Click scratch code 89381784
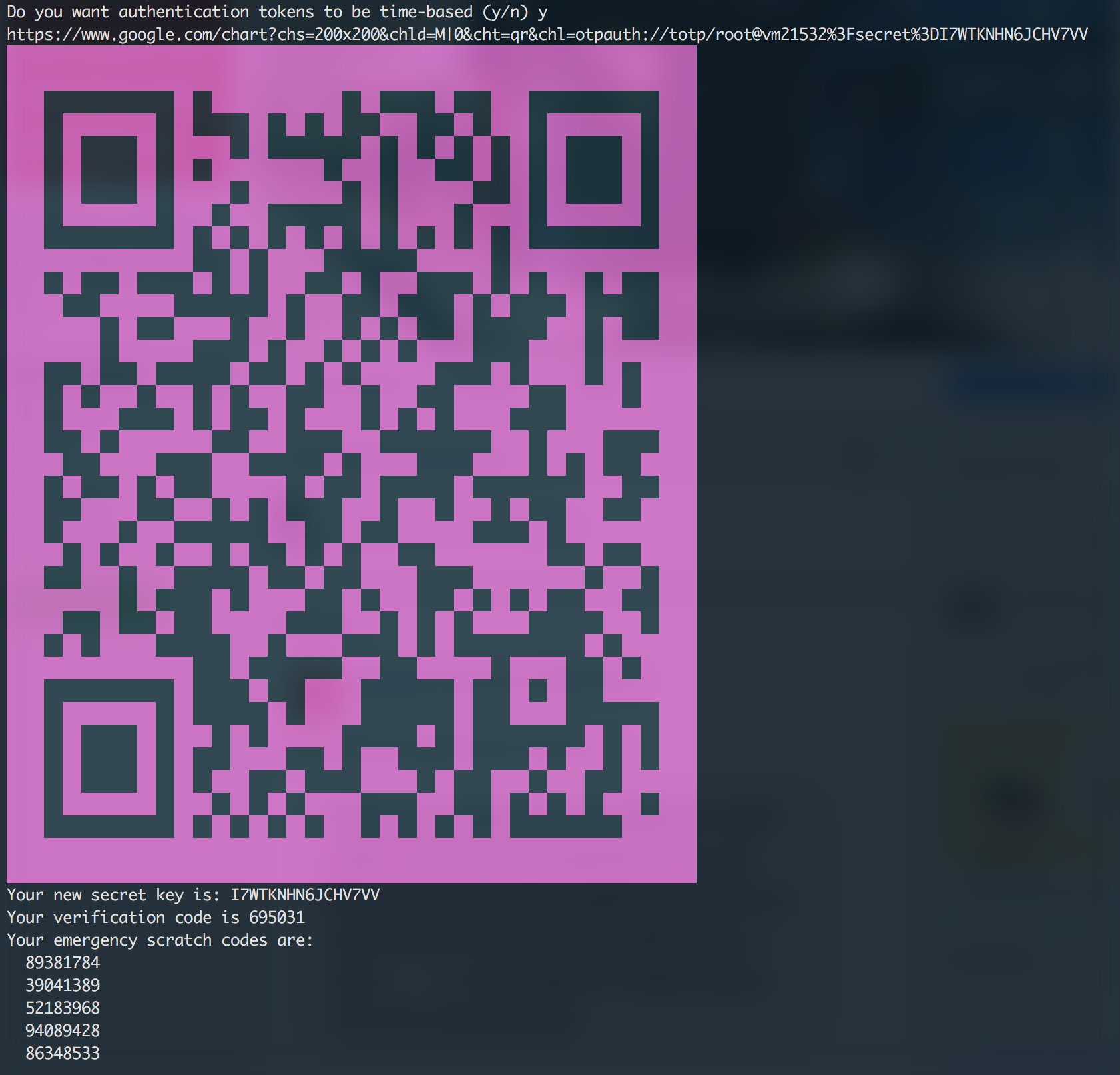This screenshot has height=1075, width=1120. [63, 962]
